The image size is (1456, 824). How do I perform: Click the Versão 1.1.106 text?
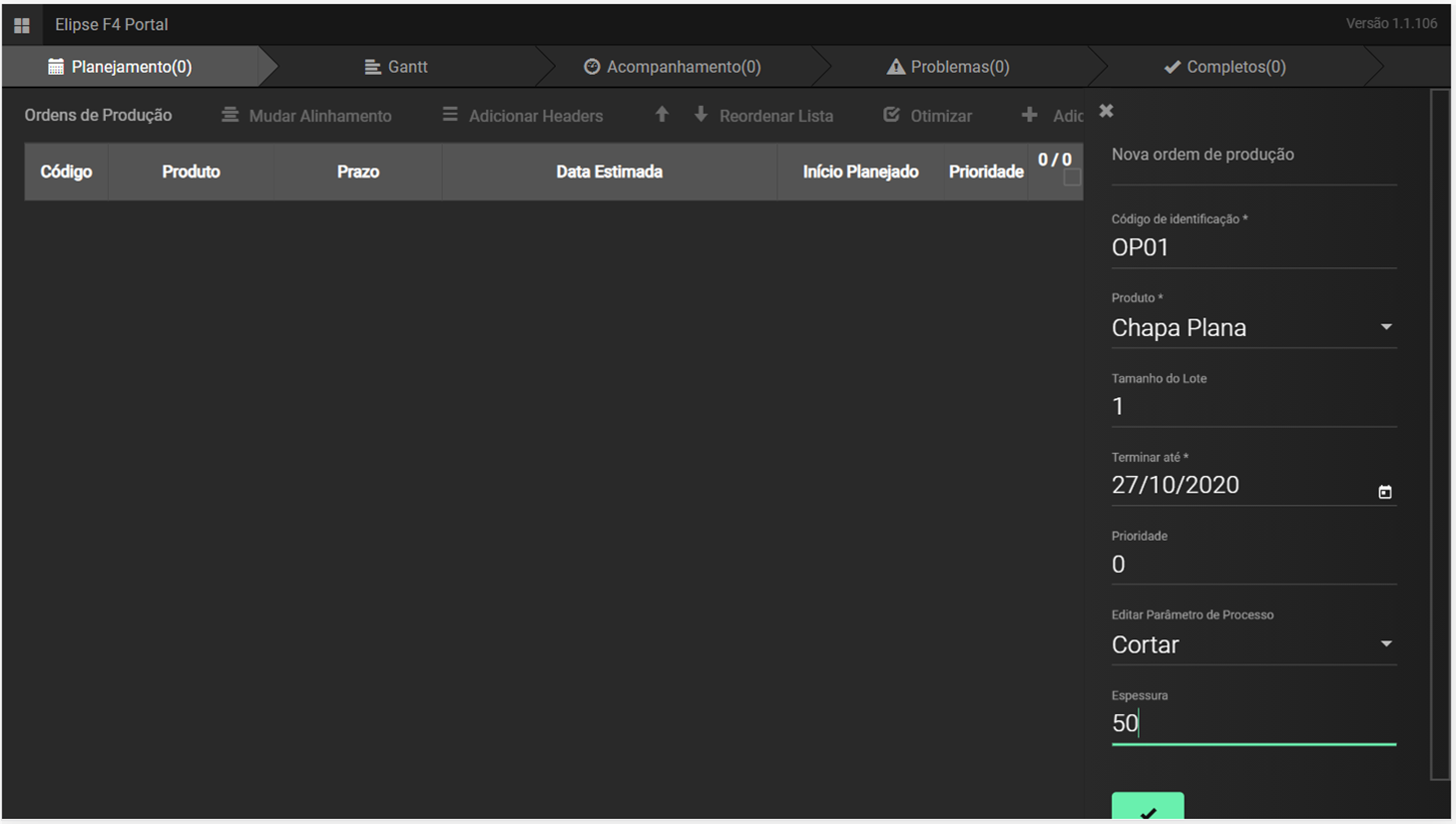click(x=1391, y=23)
